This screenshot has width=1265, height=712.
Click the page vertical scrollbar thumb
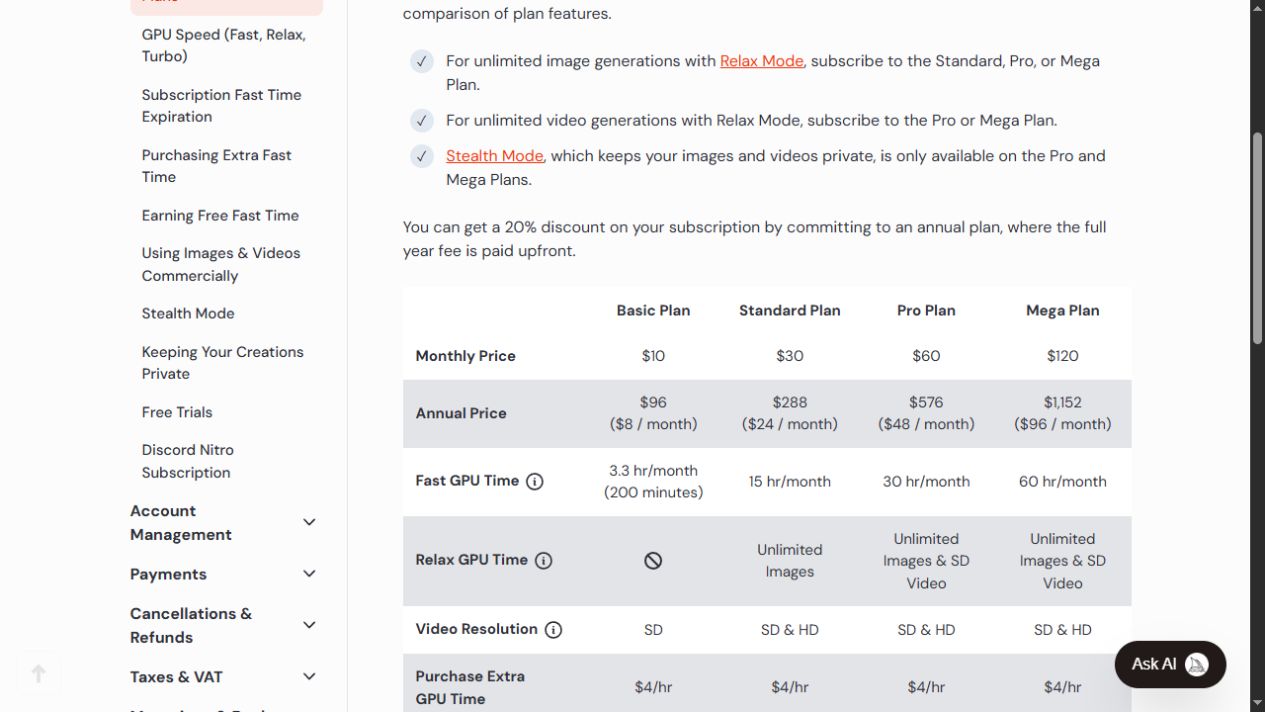tap(1257, 238)
